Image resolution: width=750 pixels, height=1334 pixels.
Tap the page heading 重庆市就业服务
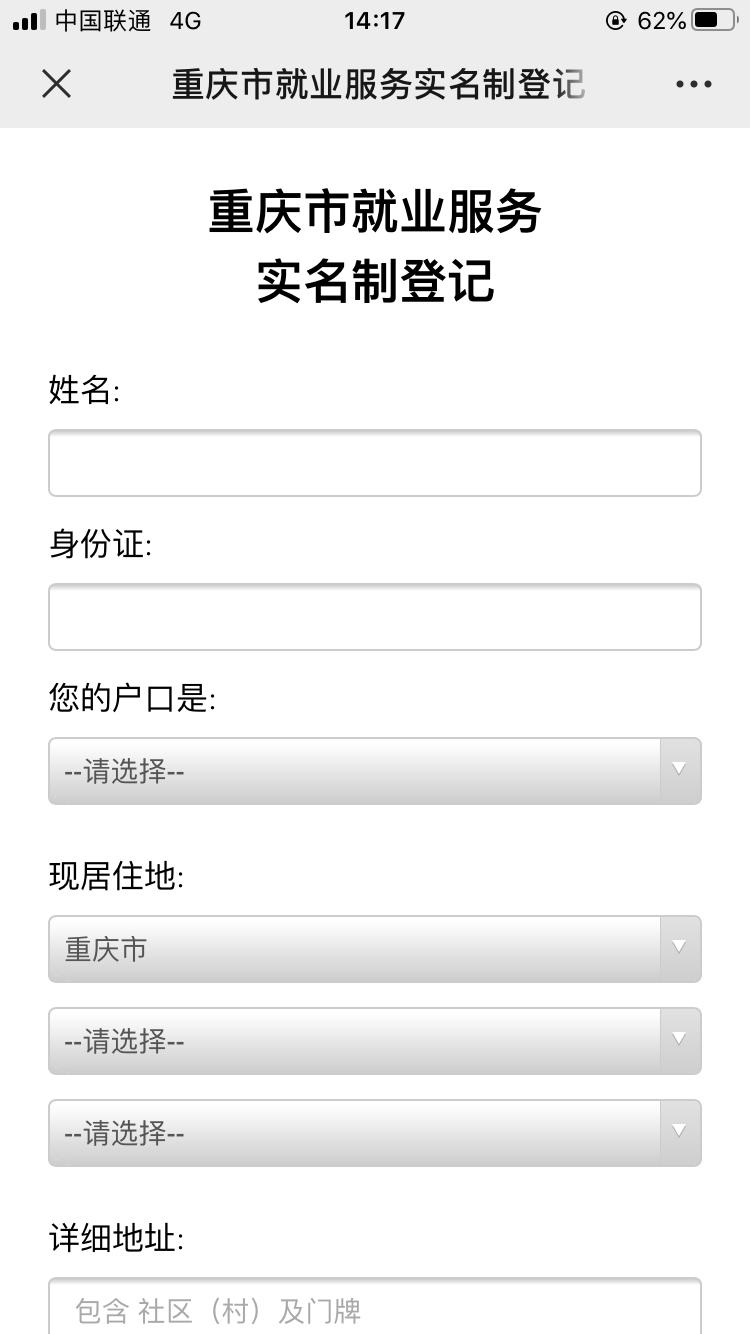(375, 212)
